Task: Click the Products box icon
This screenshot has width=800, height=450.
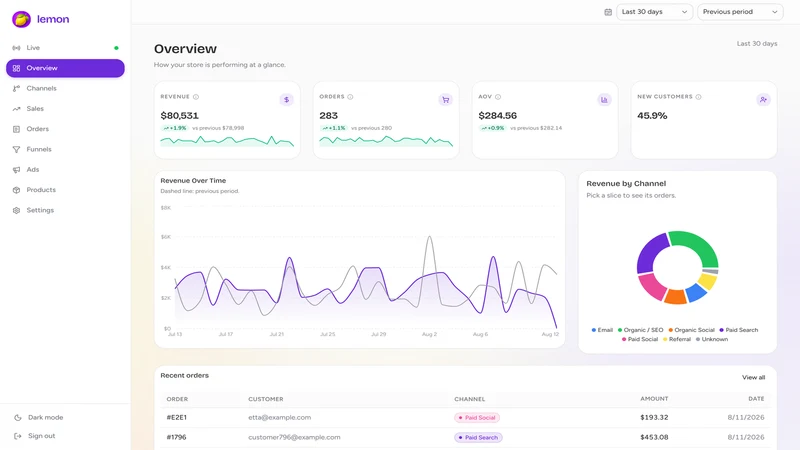Action: point(16,190)
